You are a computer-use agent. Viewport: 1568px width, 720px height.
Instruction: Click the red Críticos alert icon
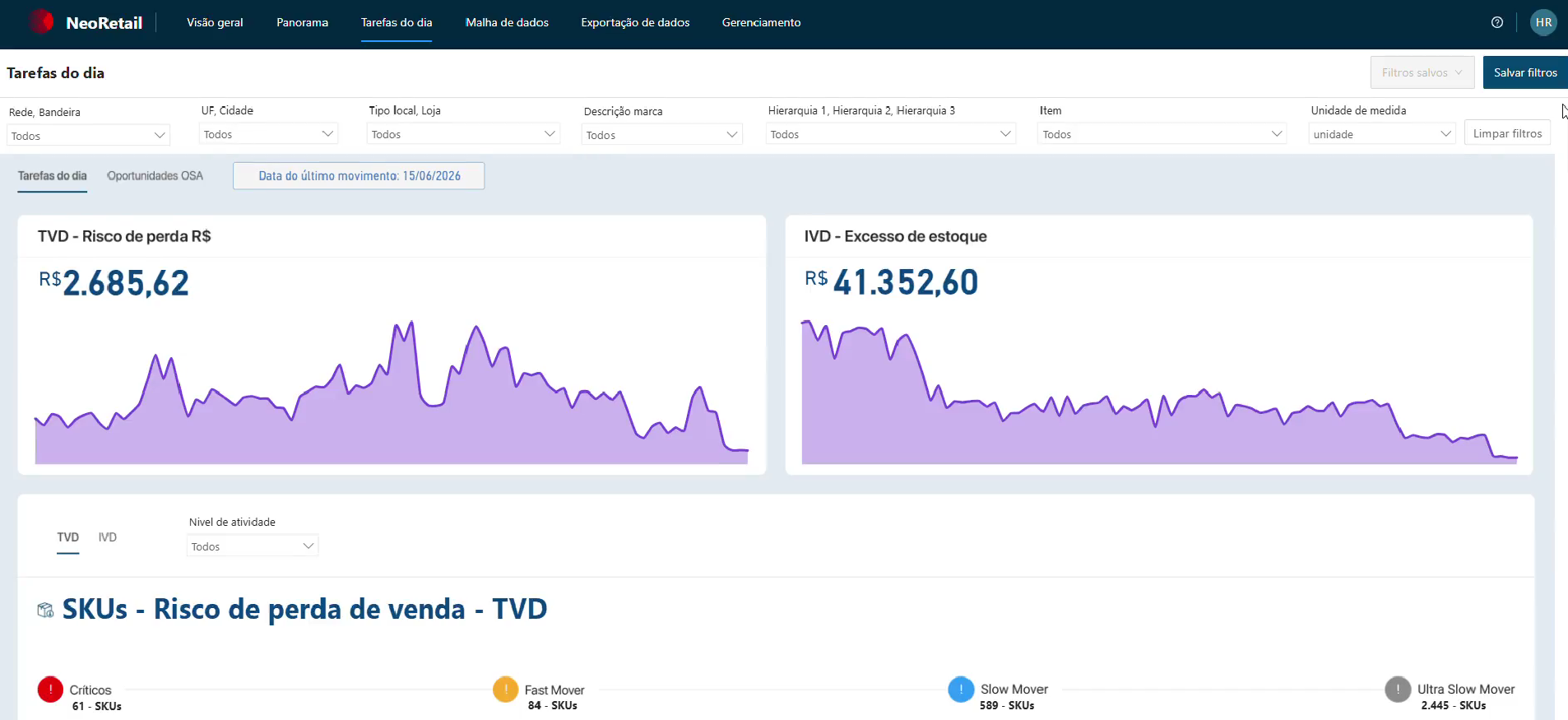[x=50, y=689]
